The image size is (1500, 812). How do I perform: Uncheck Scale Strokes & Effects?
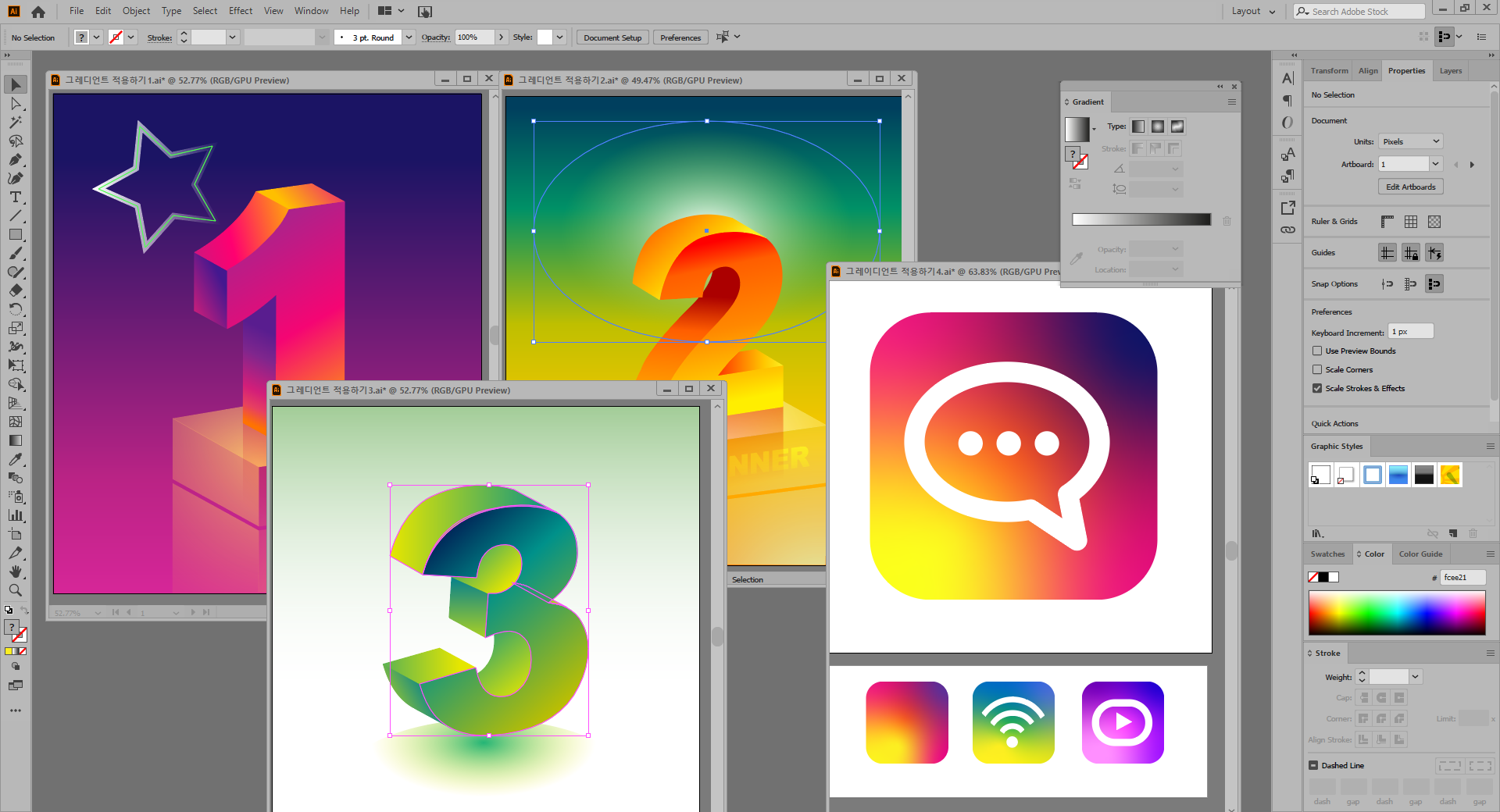click(x=1317, y=389)
